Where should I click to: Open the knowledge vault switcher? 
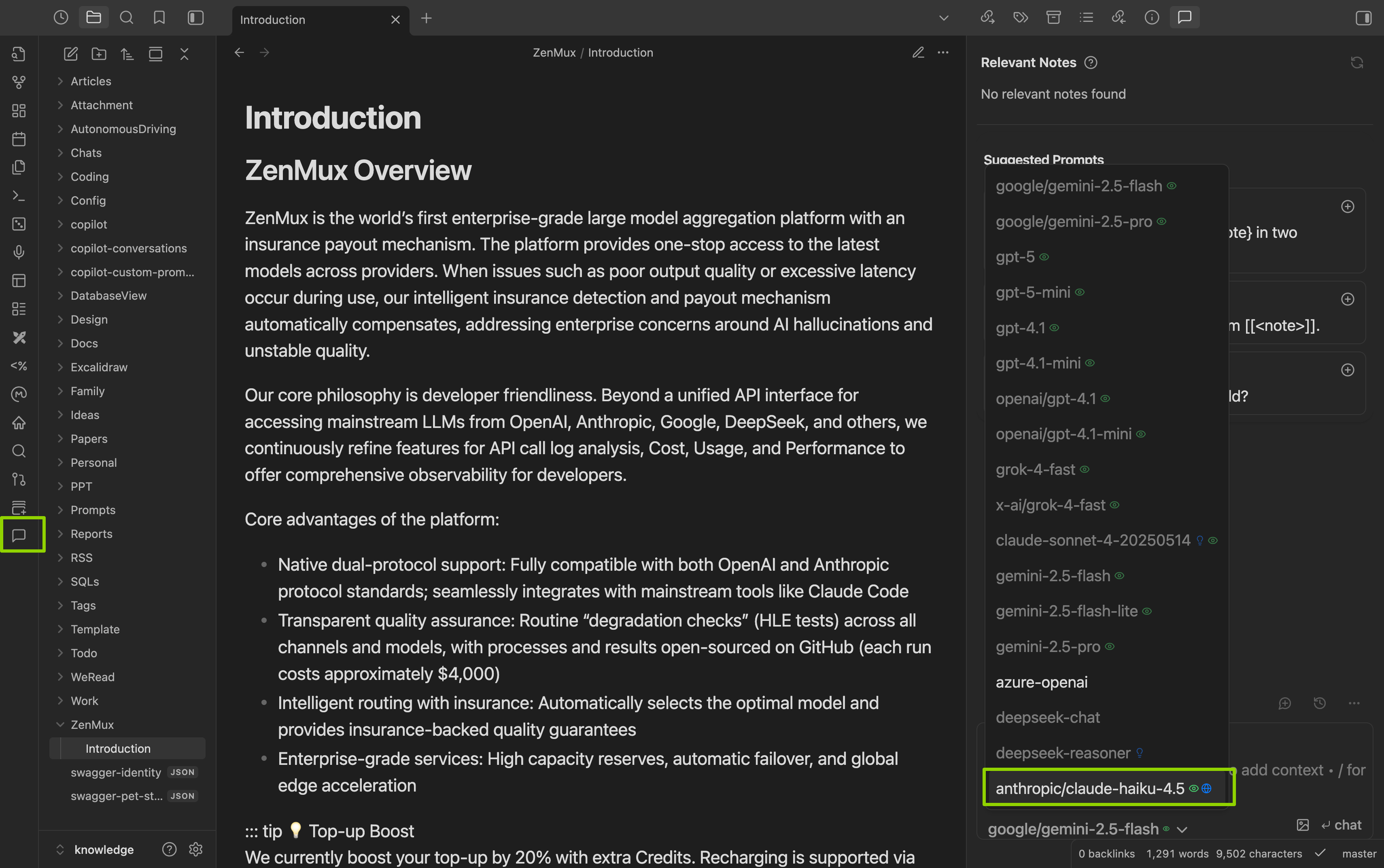pos(96,849)
